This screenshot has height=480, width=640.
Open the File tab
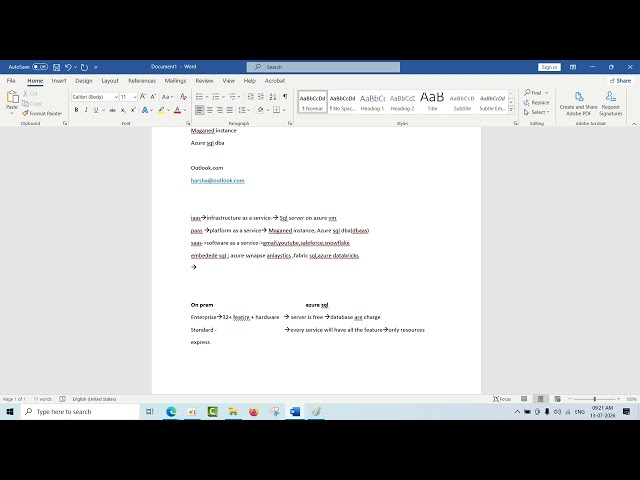11,81
